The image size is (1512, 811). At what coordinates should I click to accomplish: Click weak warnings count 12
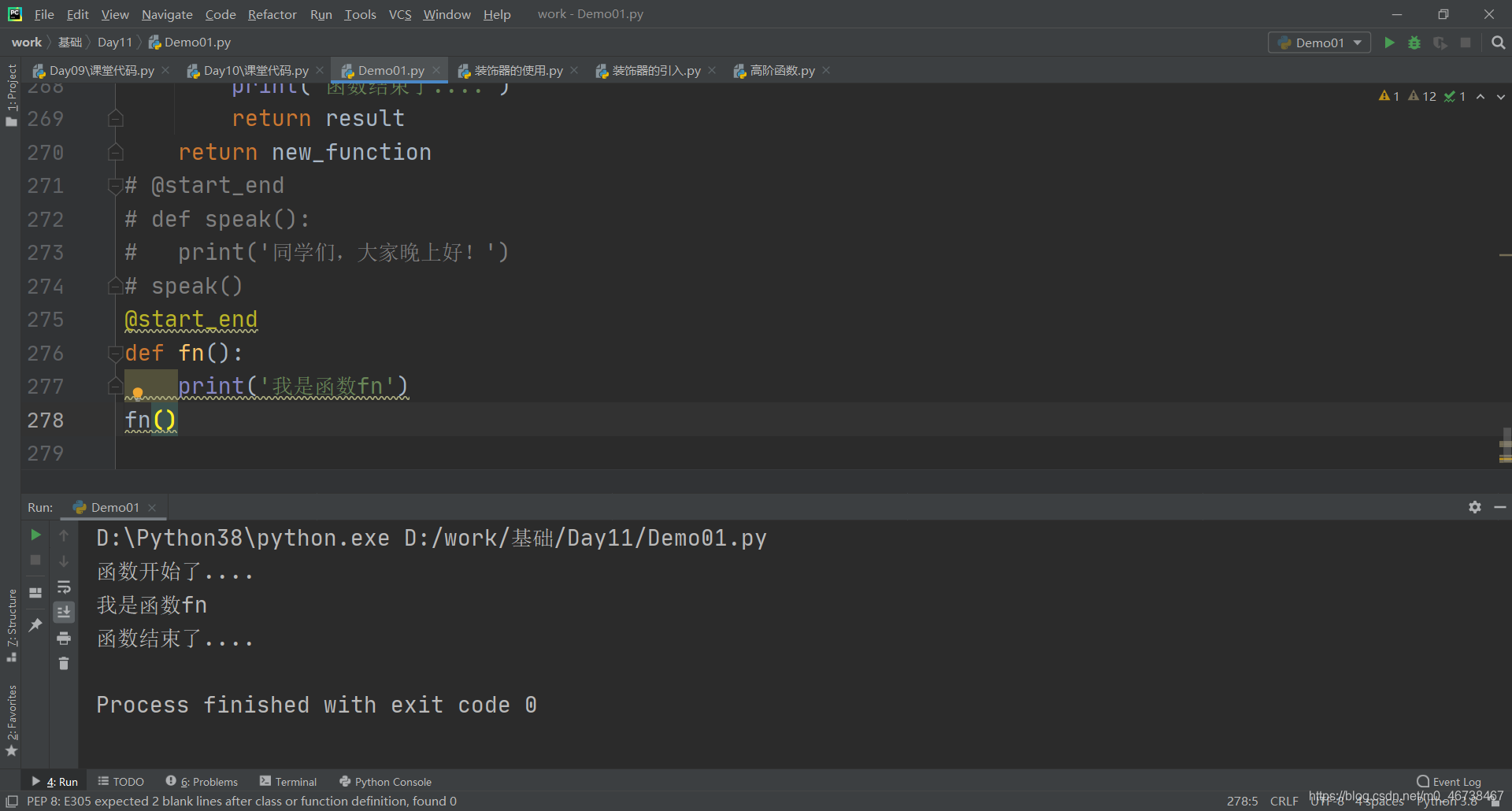click(x=1422, y=96)
